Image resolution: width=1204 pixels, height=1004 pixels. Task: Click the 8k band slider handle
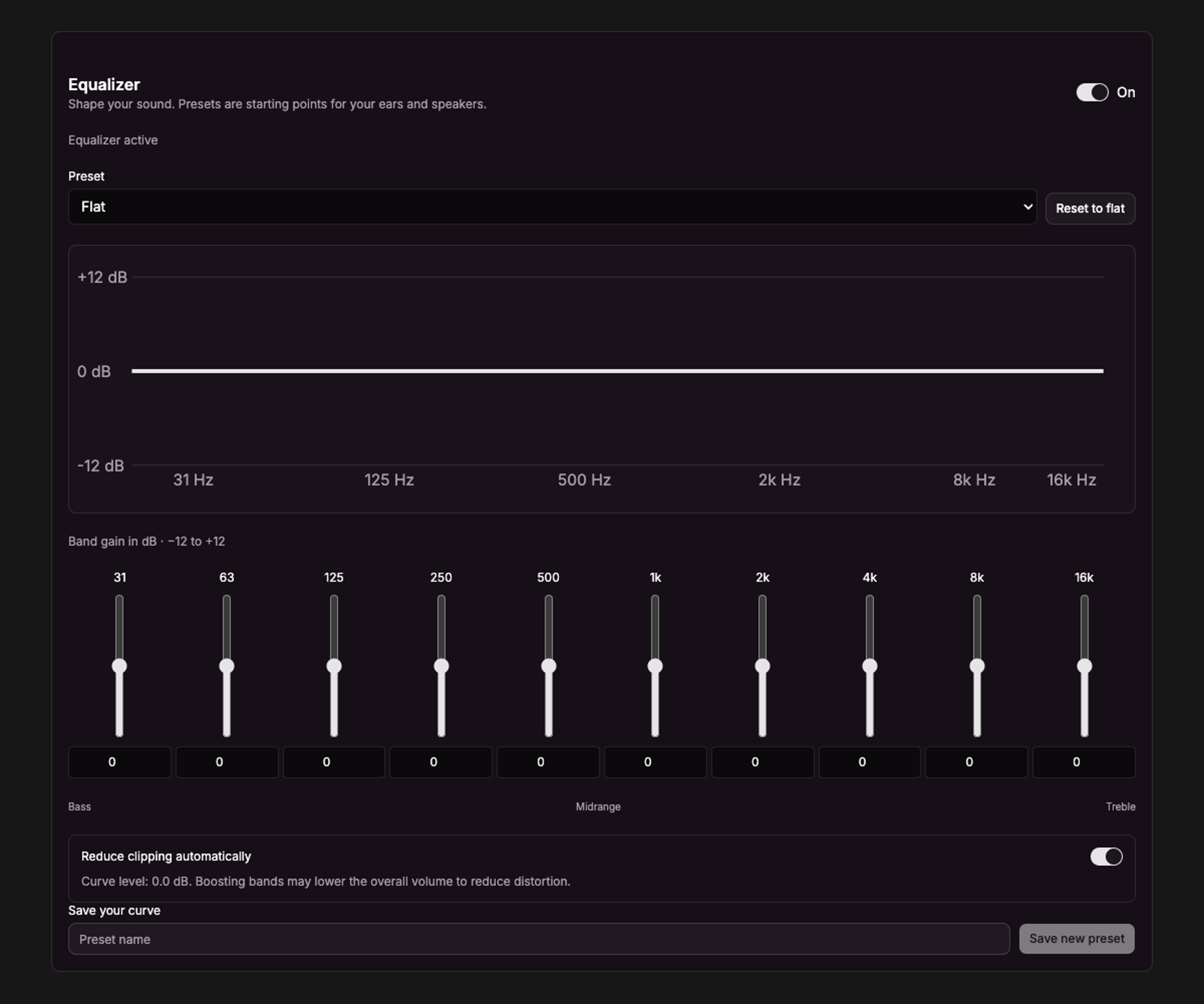click(976, 666)
